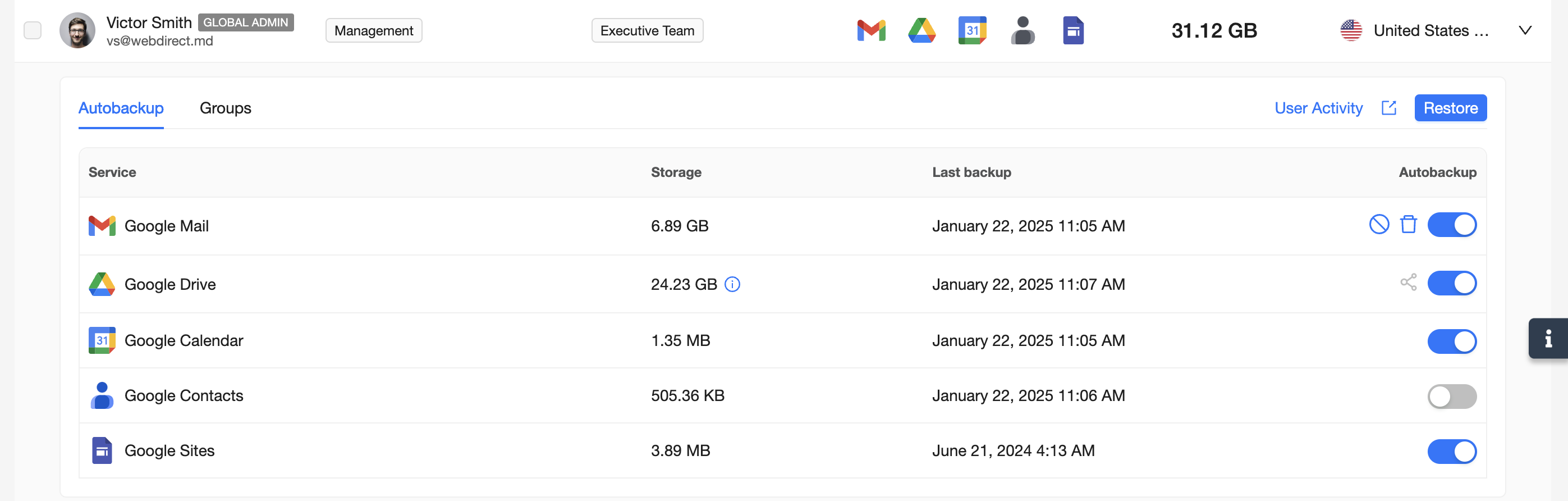Click the block icon in Google Mail row
This screenshot has width=1568, height=501.
[x=1379, y=224]
